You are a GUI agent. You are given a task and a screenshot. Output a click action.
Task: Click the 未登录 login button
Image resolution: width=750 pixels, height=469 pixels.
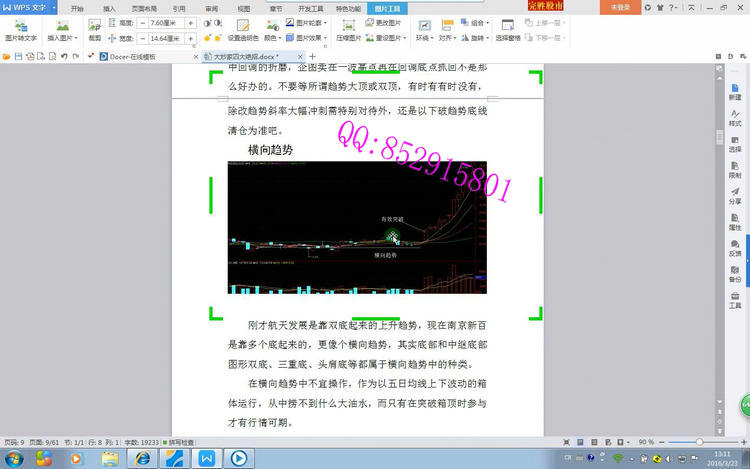pos(621,6)
